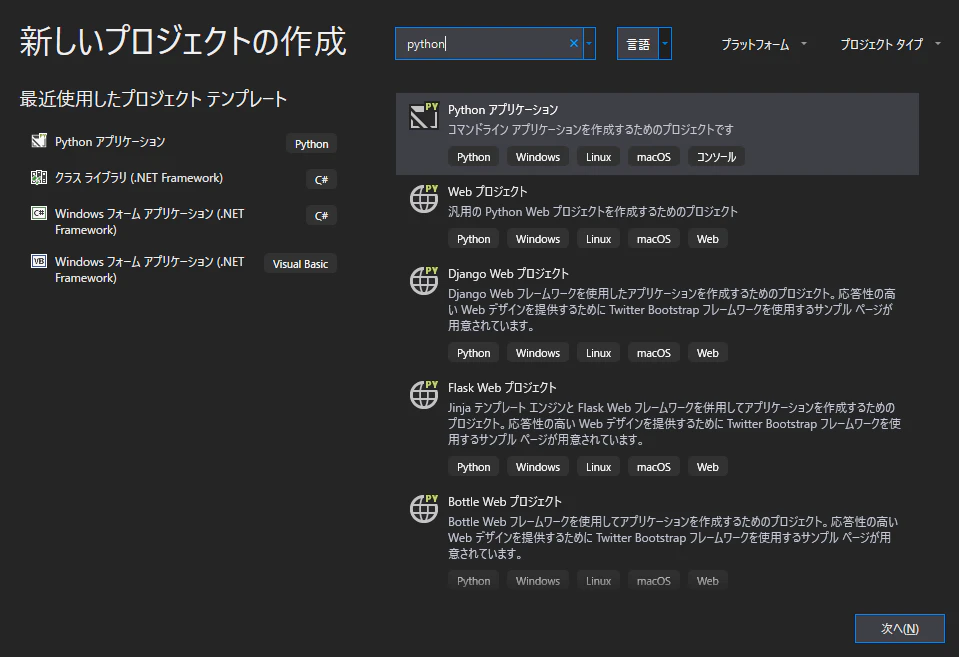This screenshot has width=959, height=657.
Task: Open the プロジェクト タイプ filter dropdown
Action: 890,44
